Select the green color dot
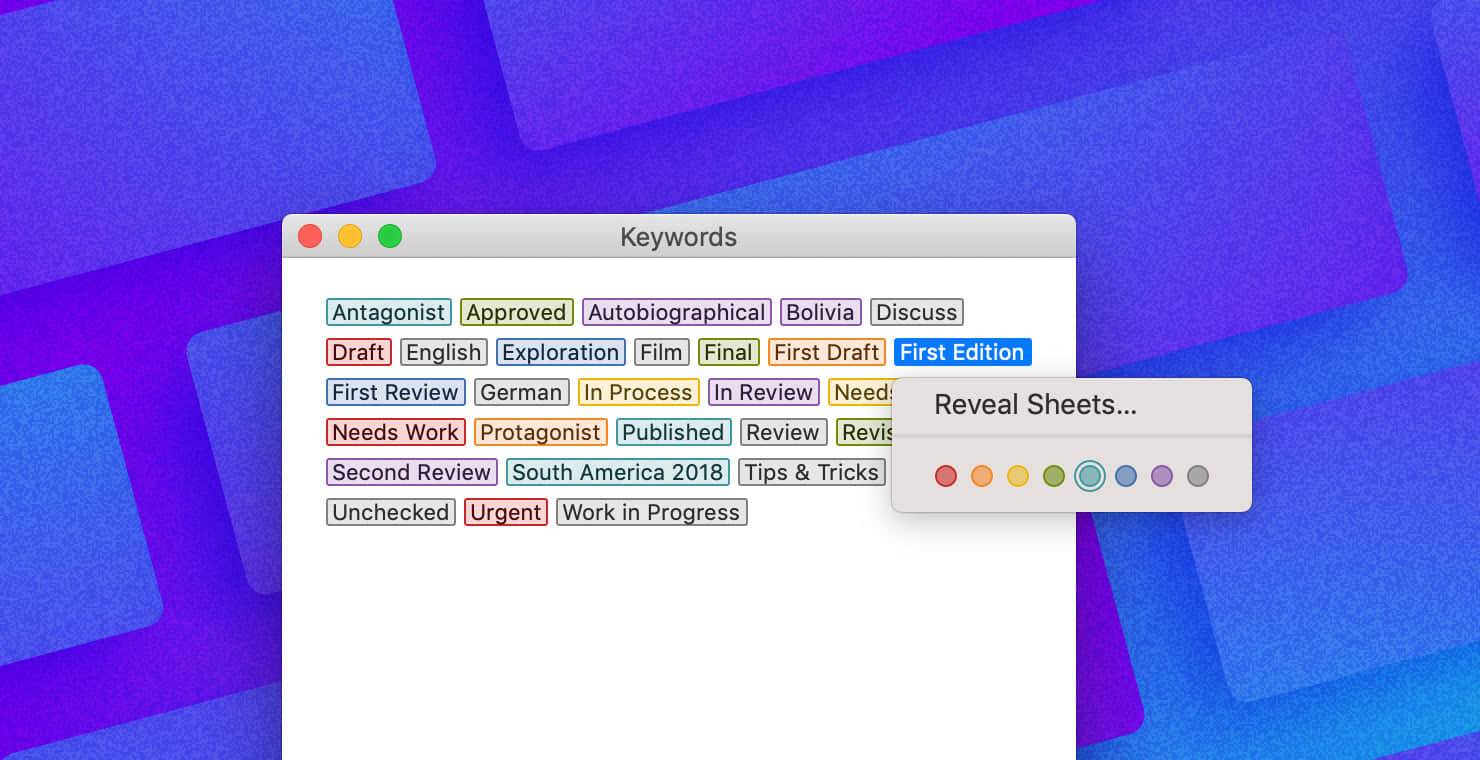Screen dimensions: 1480x760 (1054, 476)
